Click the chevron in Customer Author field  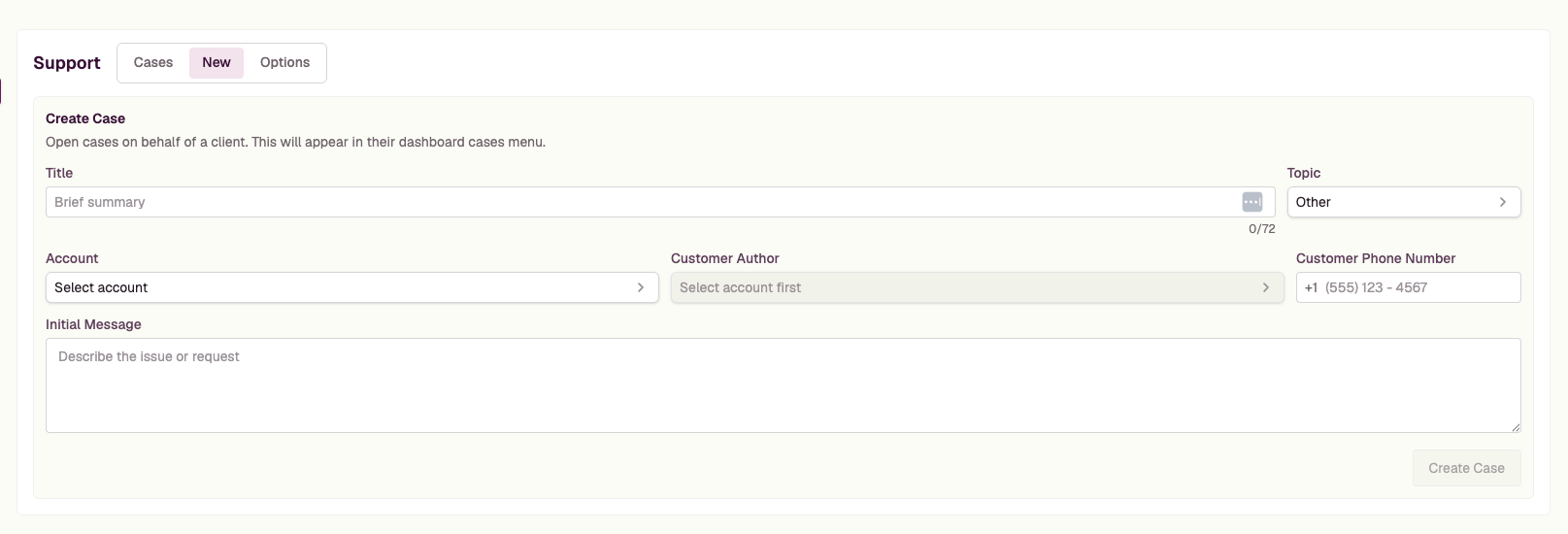click(x=1265, y=287)
